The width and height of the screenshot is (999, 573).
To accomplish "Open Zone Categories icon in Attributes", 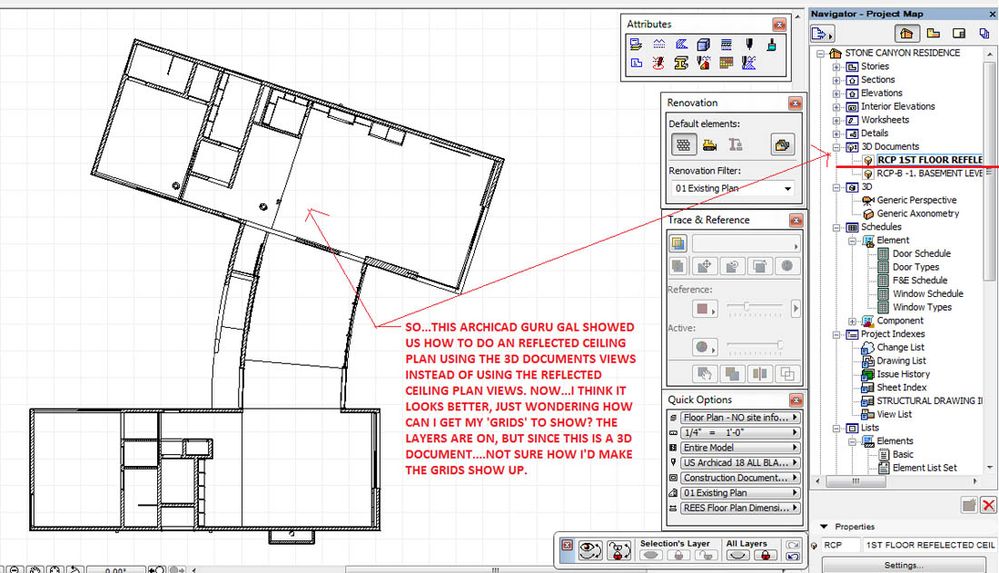I will point(636,62).
